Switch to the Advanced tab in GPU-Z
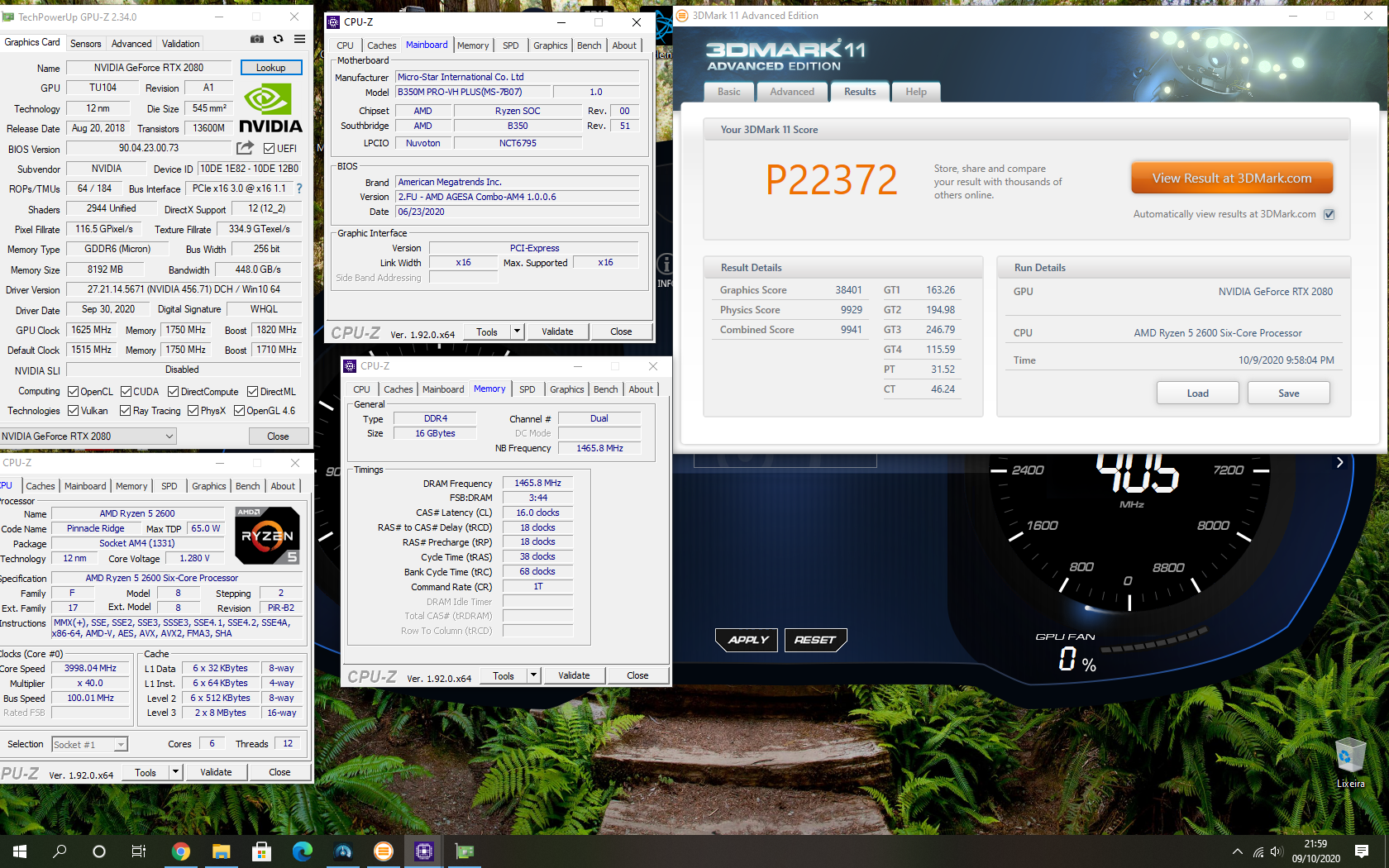 tap(131, 44)
